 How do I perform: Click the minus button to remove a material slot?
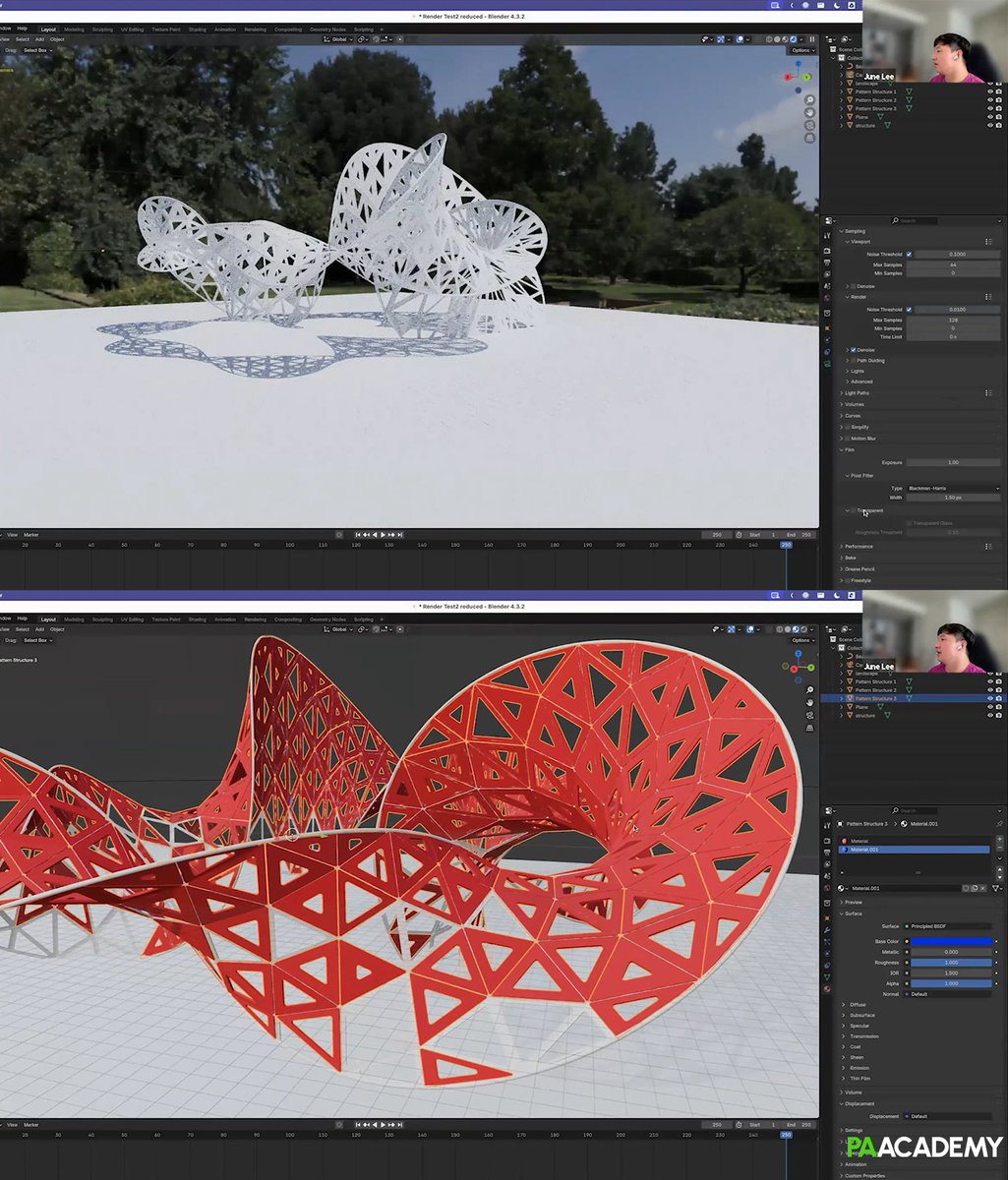(x=1000, y=849)
